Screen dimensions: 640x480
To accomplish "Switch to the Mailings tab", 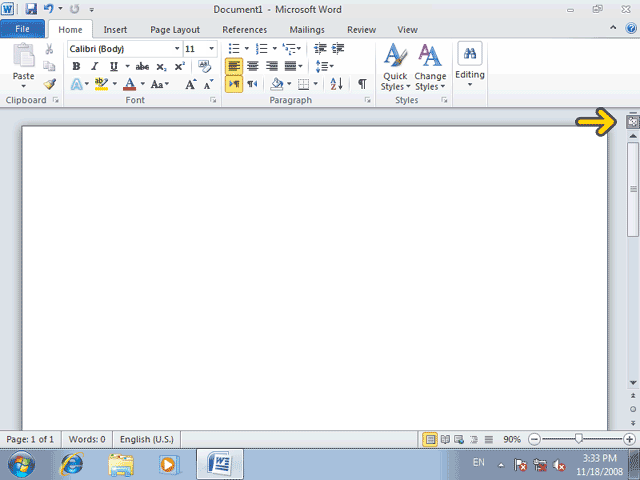I will (x=307, y=29).
